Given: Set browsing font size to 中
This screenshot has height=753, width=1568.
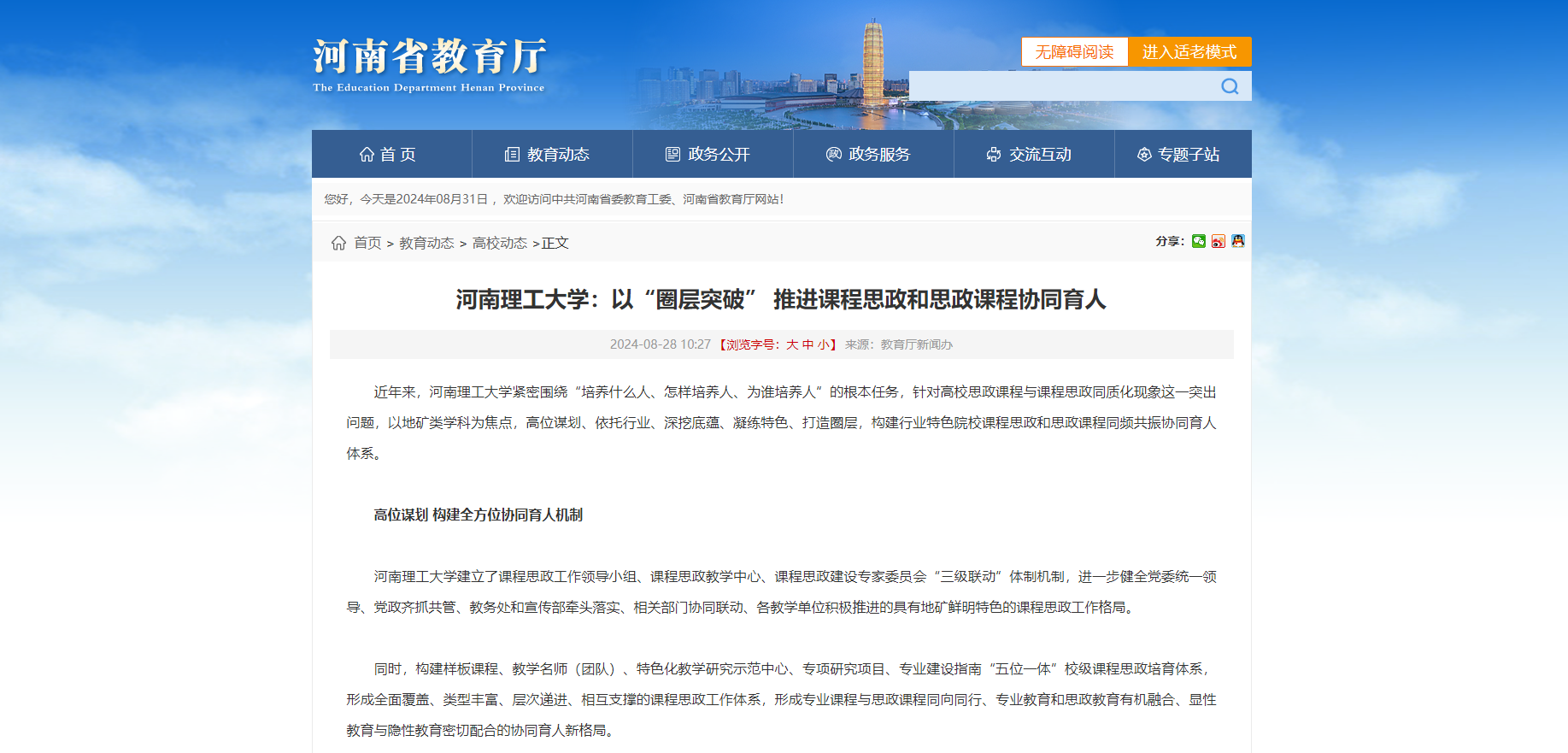Looking at the screenshot, I should pyautogui.click(x=807, y=344).
